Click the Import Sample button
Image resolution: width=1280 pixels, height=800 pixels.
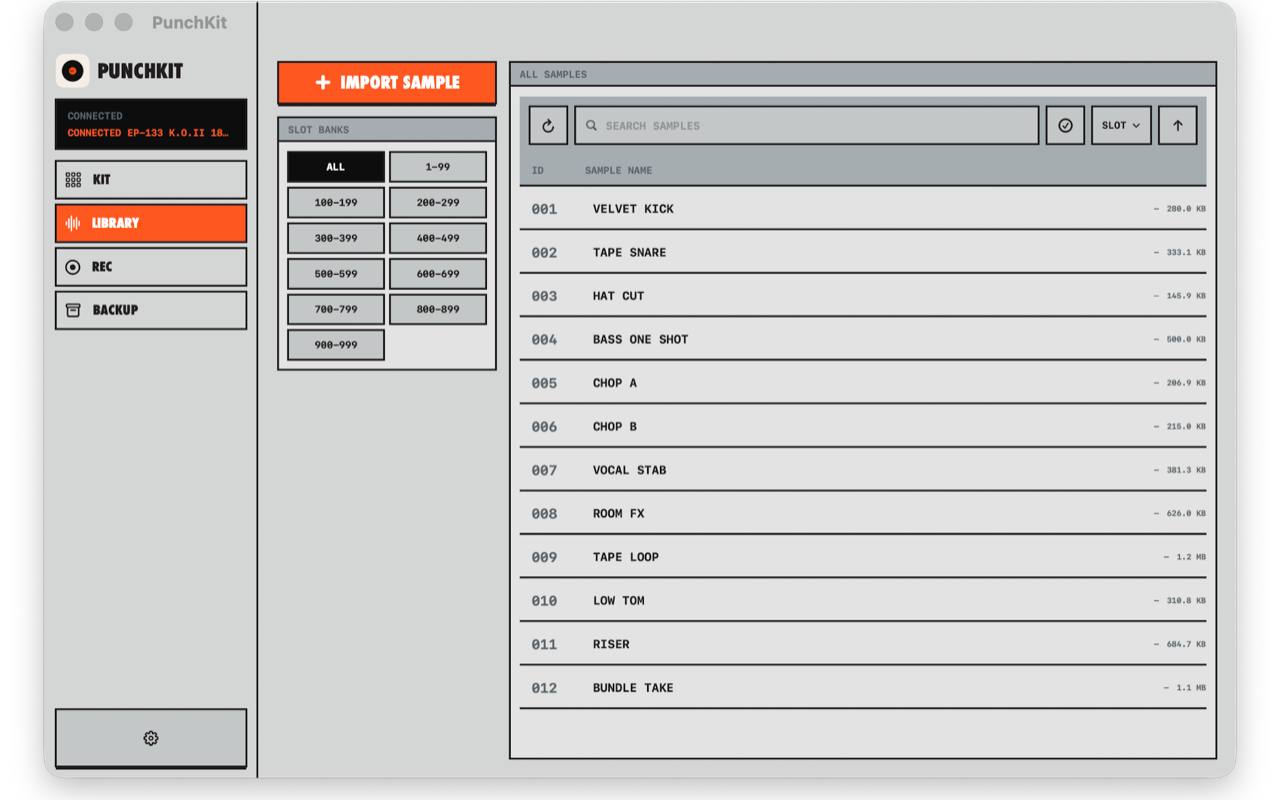point(387,83)
